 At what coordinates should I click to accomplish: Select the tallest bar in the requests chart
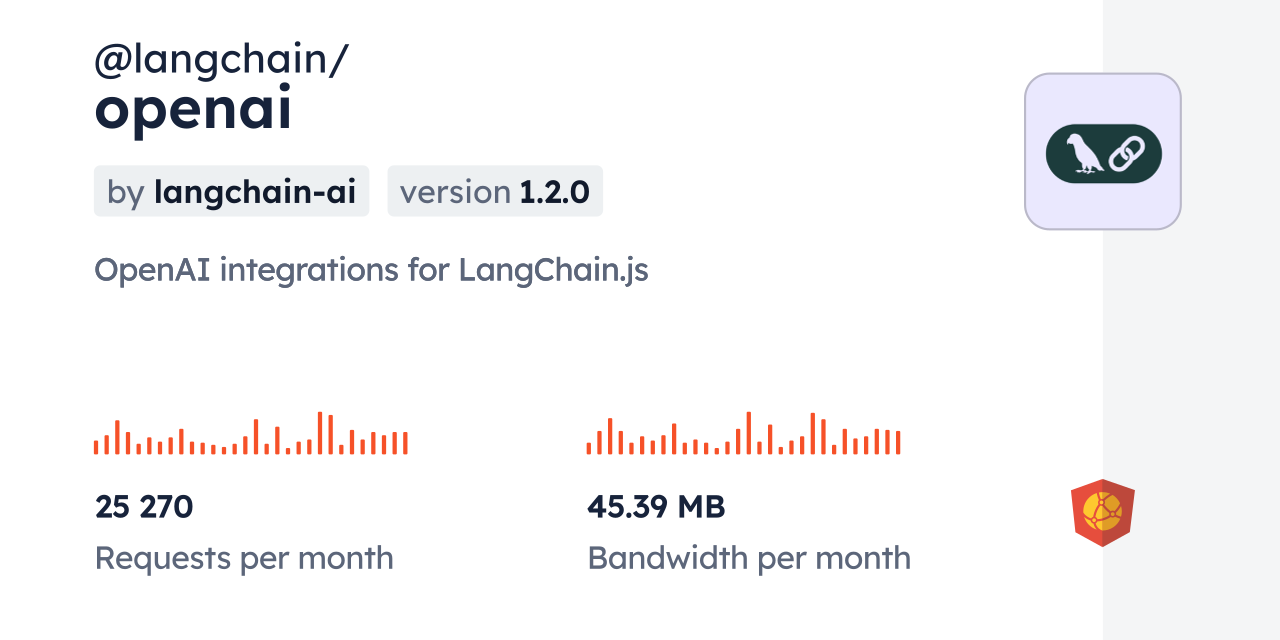(x=320, y=433)
